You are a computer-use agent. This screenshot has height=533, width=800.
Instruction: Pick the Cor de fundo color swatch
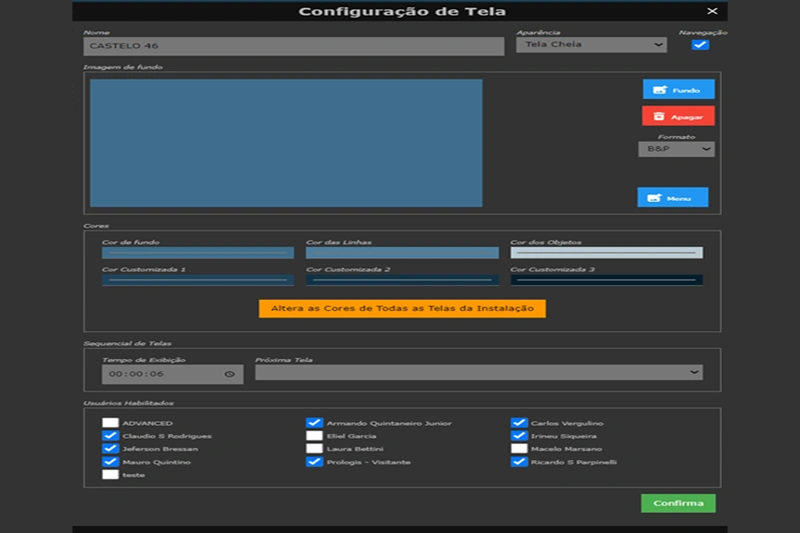coord(198,253)
